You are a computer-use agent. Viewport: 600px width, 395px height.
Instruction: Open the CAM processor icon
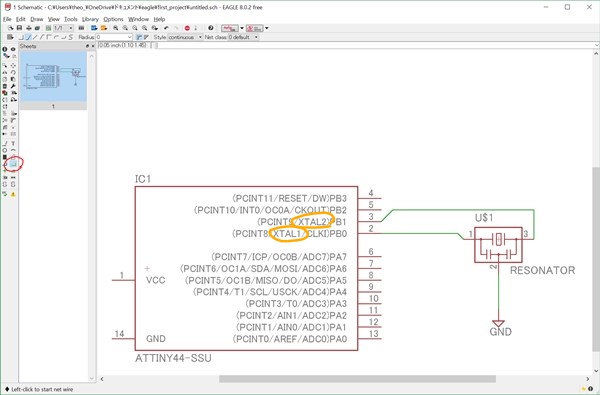pos(37,28)
